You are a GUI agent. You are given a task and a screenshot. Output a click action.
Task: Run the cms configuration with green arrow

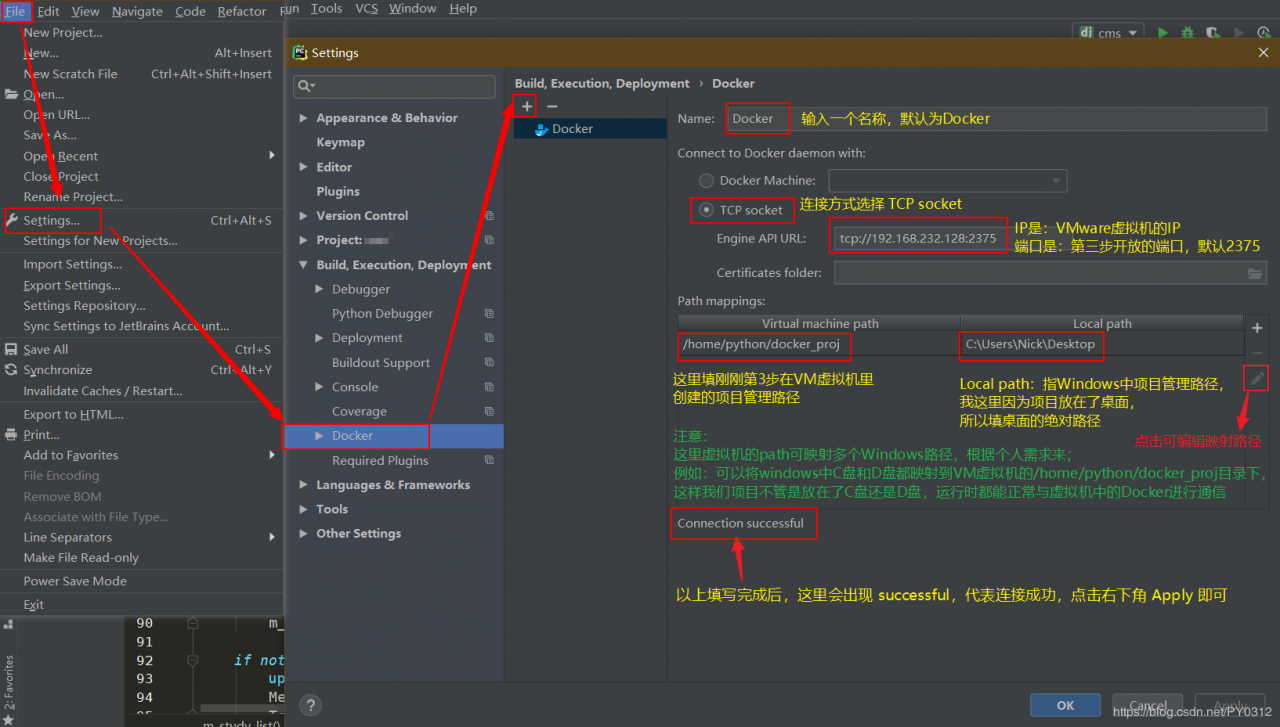(1162, 33)
